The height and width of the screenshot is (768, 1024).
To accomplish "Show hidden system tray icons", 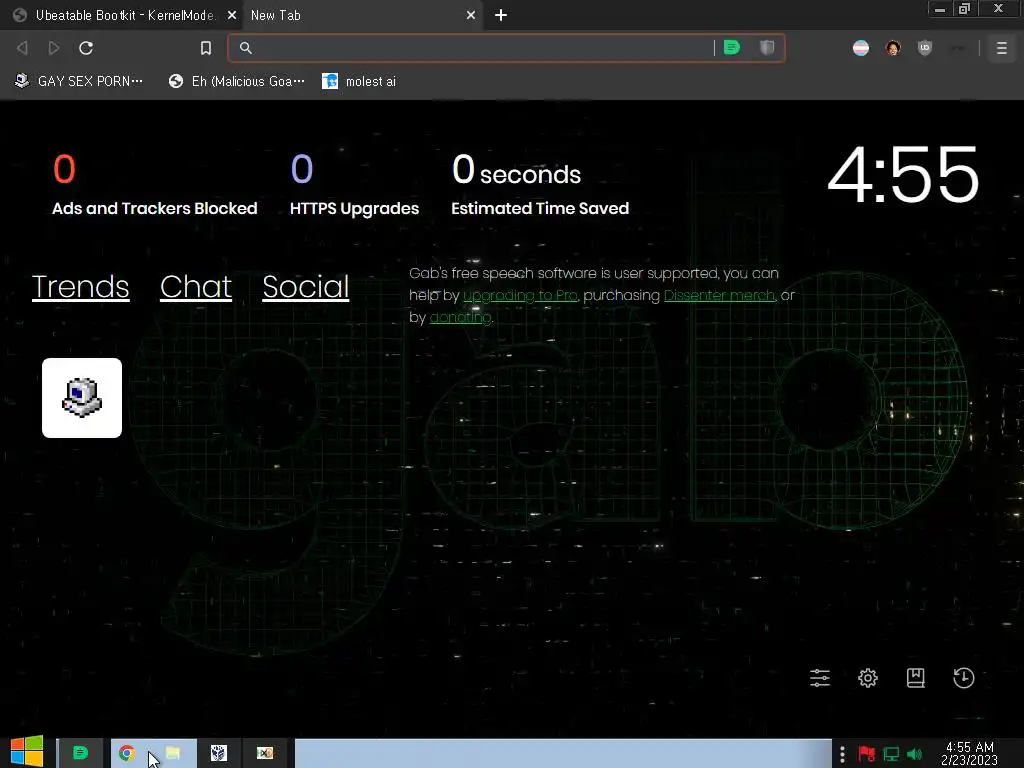I will pyautogui.click(x=842, y=754).
